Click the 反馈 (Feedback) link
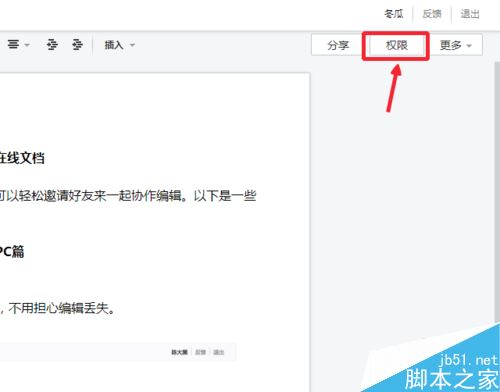500x392 pixels. (x=432, y=14)
